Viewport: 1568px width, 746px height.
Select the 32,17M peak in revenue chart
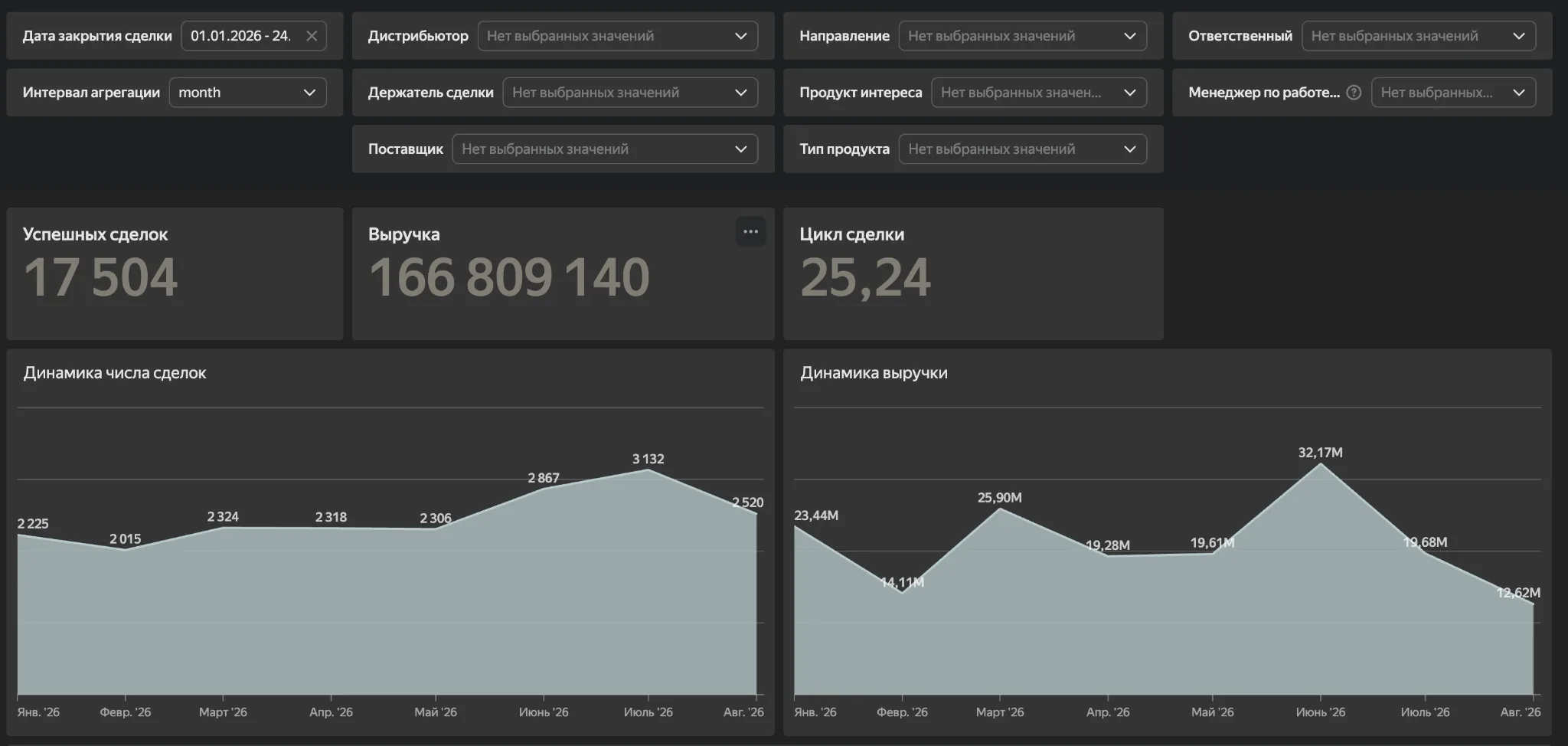click(1321, 463)
